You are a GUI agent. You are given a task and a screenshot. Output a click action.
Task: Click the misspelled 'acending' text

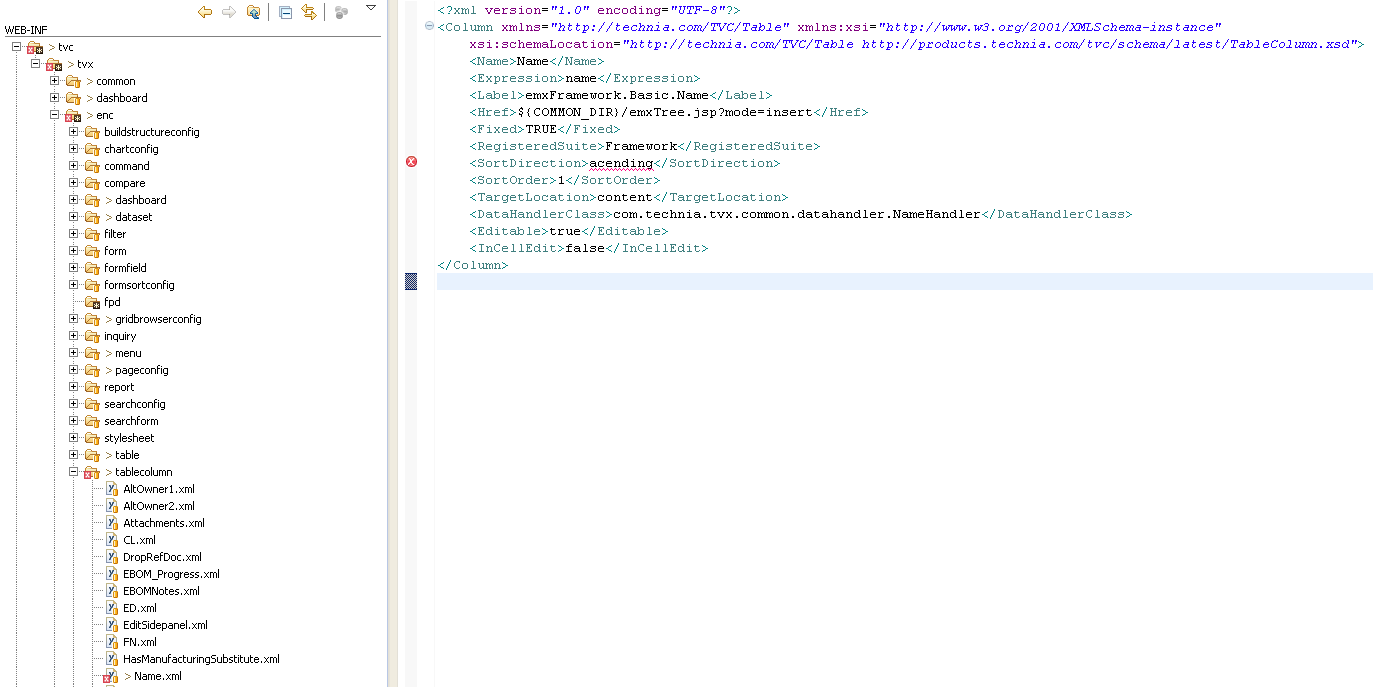pos(620,163)
